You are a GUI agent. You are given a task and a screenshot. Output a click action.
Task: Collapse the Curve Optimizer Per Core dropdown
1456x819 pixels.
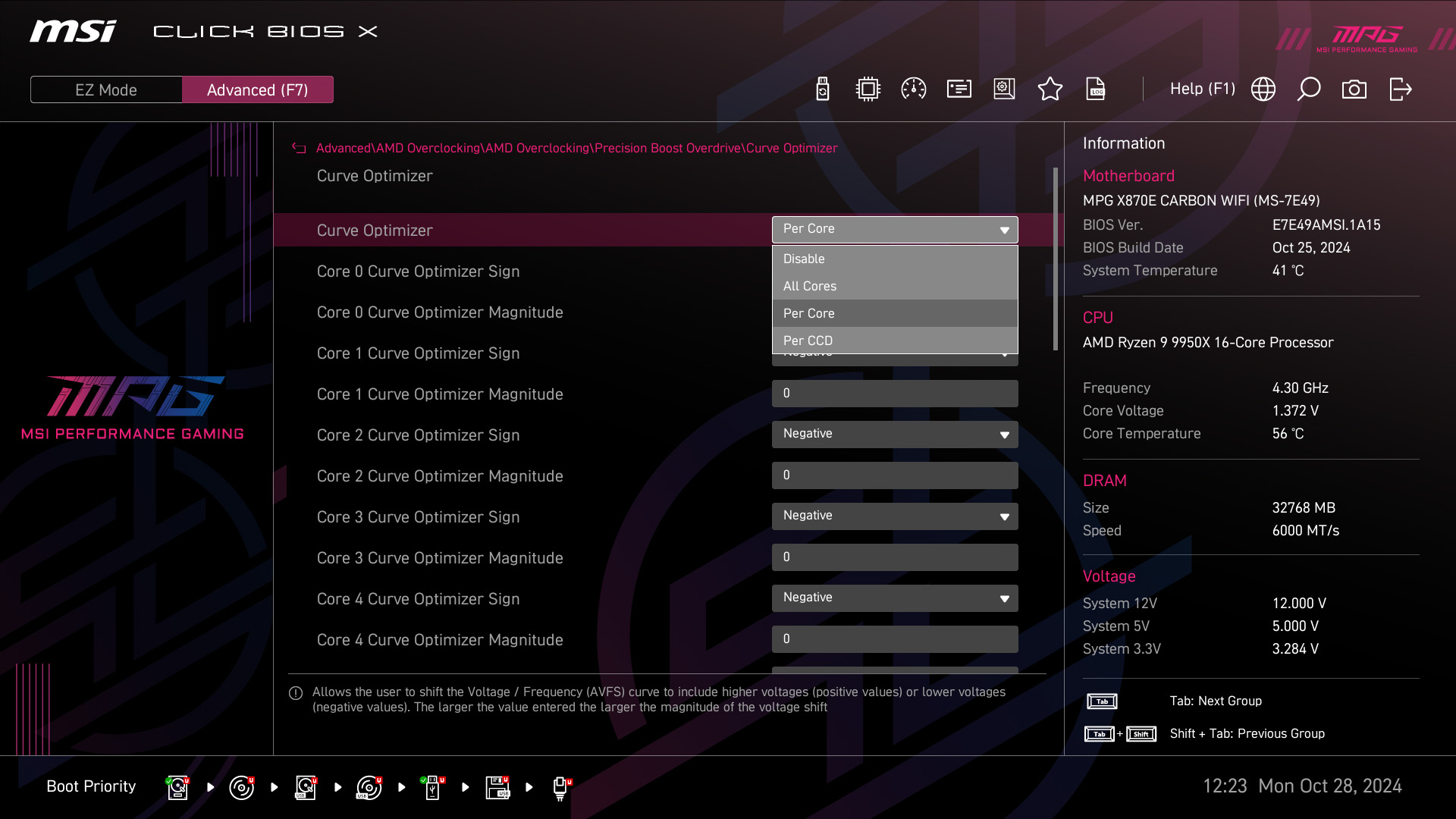895,230
